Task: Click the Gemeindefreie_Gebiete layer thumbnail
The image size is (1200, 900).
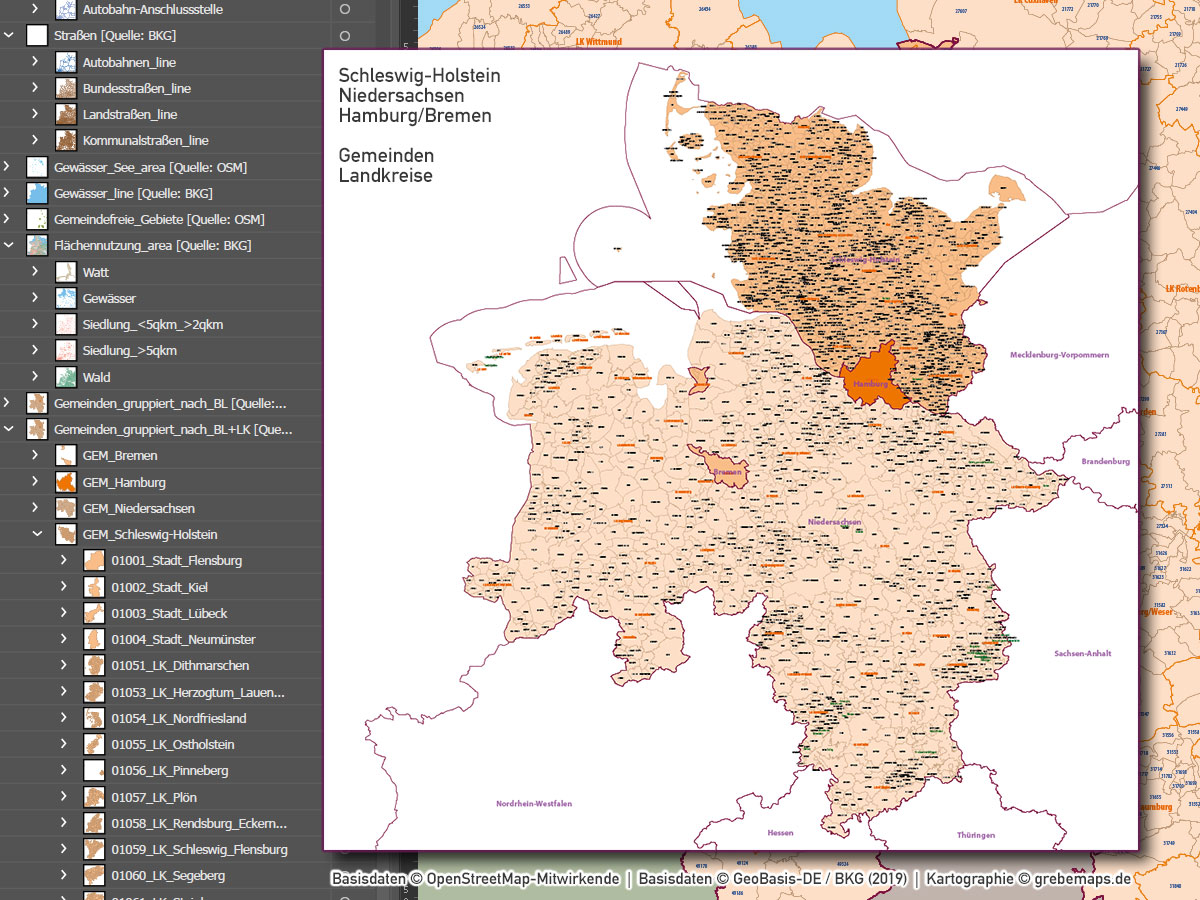Action: (x=37, y=220)
